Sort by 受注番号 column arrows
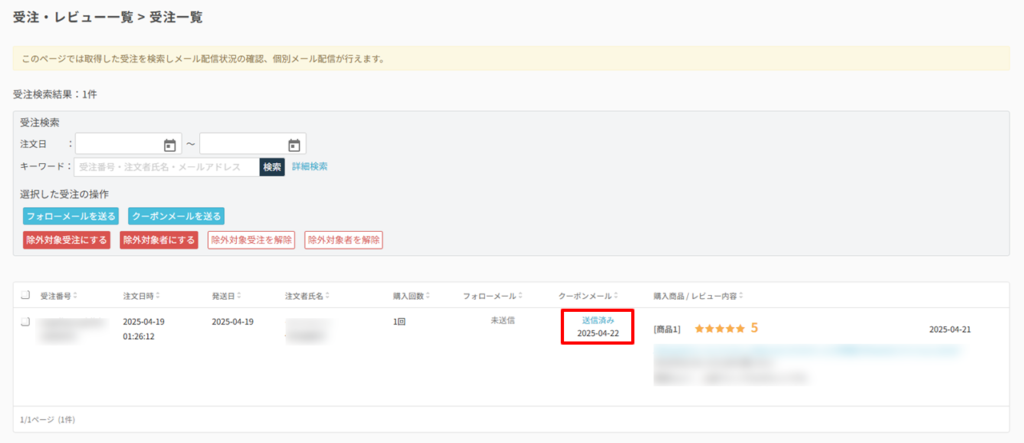The image size is (1024, 443). point(76,296)
